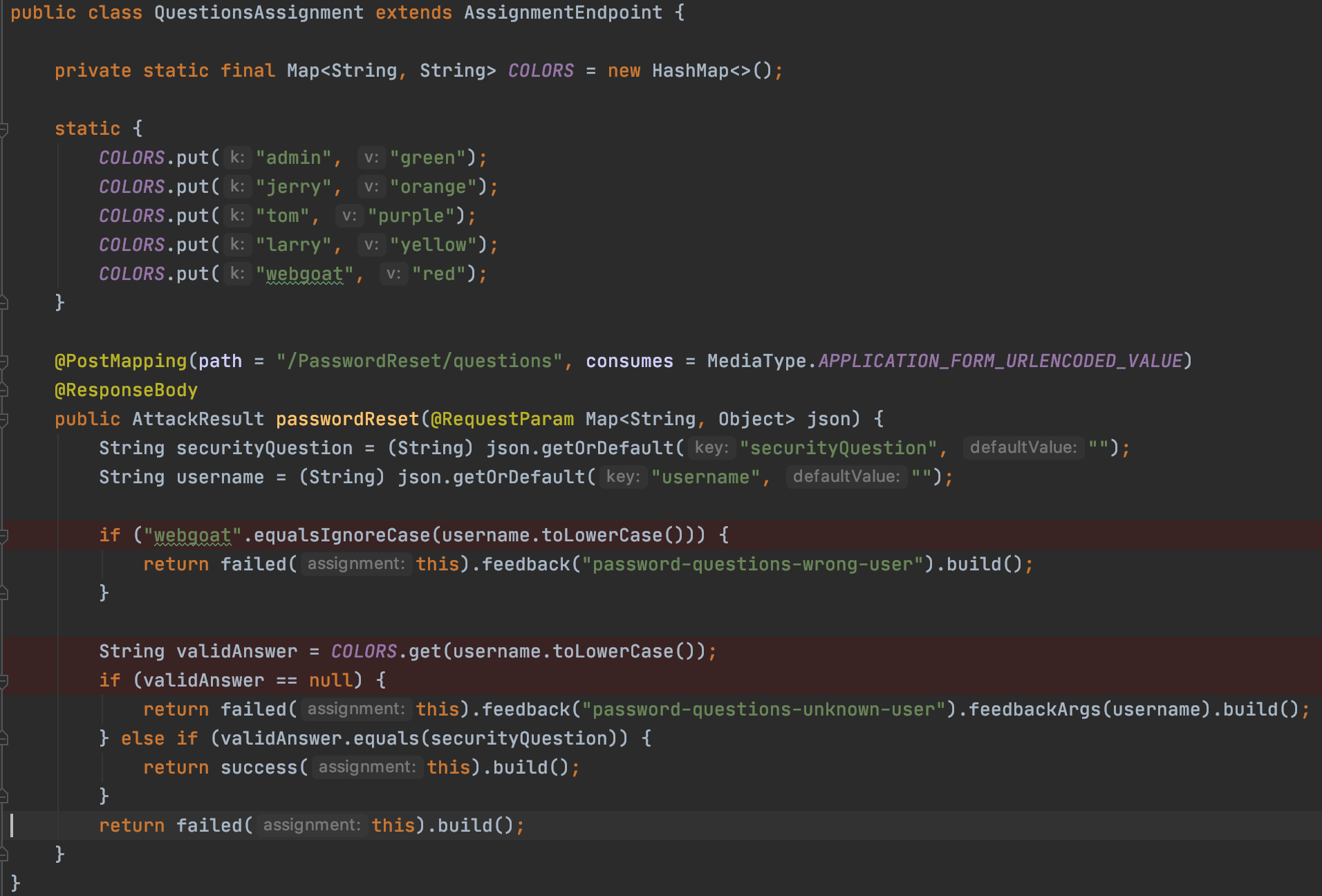
Task: Click the static block closing fold marker
Action: click(x=3, y=303)
